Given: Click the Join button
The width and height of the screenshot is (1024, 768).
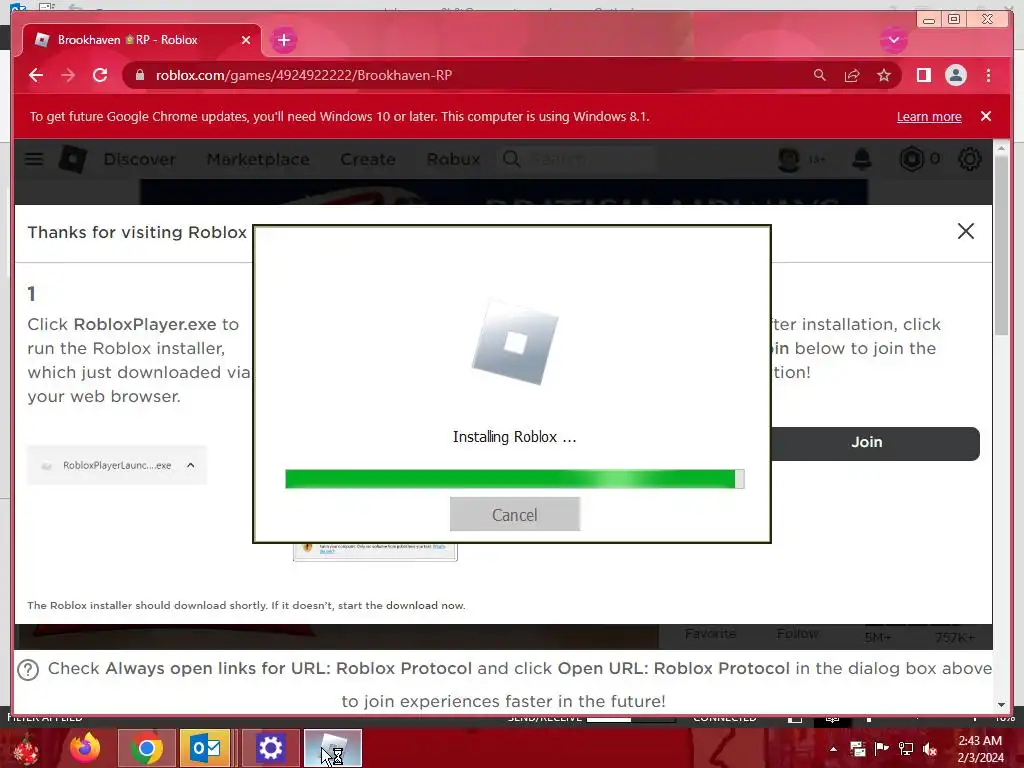Looking at the screenshot, I should pyautogui.click(x=875, y=443).
